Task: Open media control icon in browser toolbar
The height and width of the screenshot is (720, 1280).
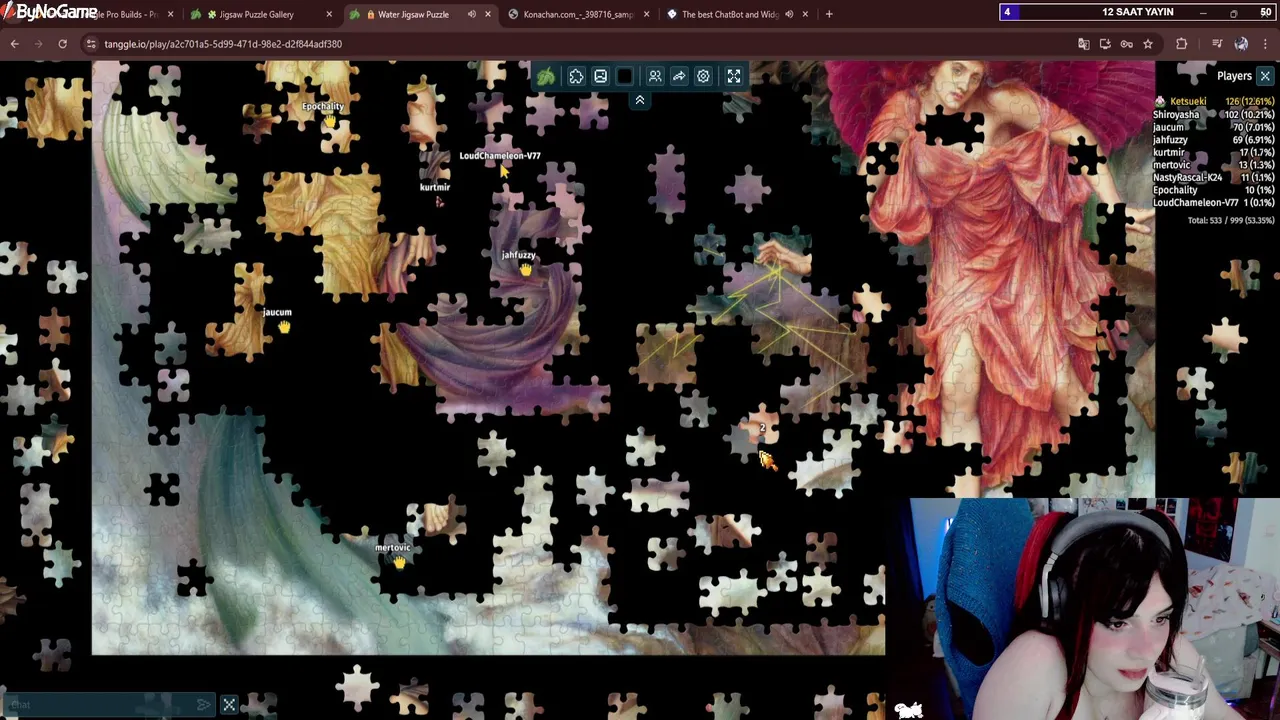Action: pos(1217,44)
